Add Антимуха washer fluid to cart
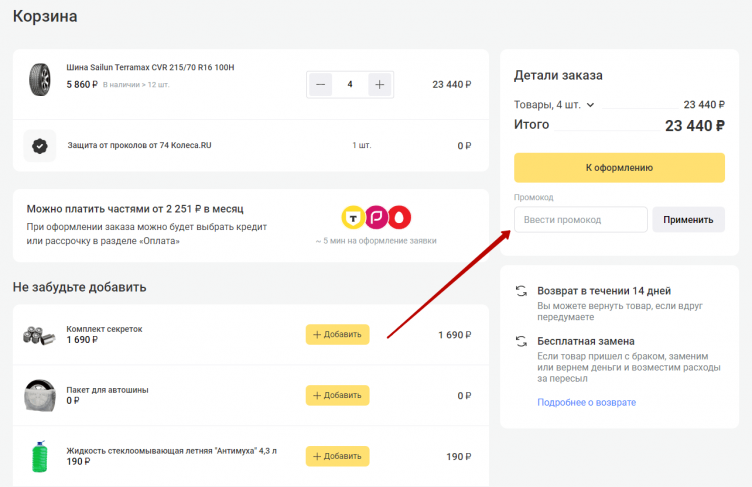Viewport: 752px width, 487px height. [338, 456]
